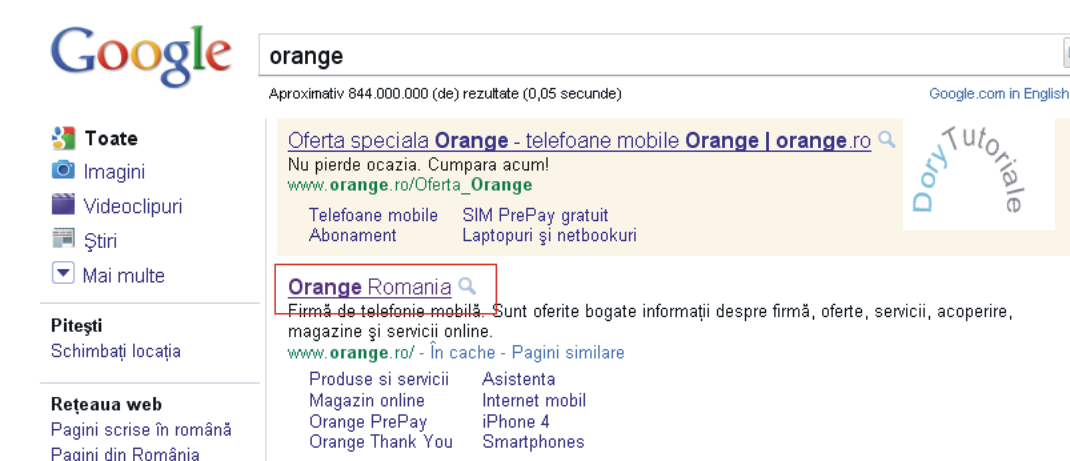Open the iPhone 4 sitelink
The width and height of the screenshot is (1070, 461).
(x=516, y=421)
